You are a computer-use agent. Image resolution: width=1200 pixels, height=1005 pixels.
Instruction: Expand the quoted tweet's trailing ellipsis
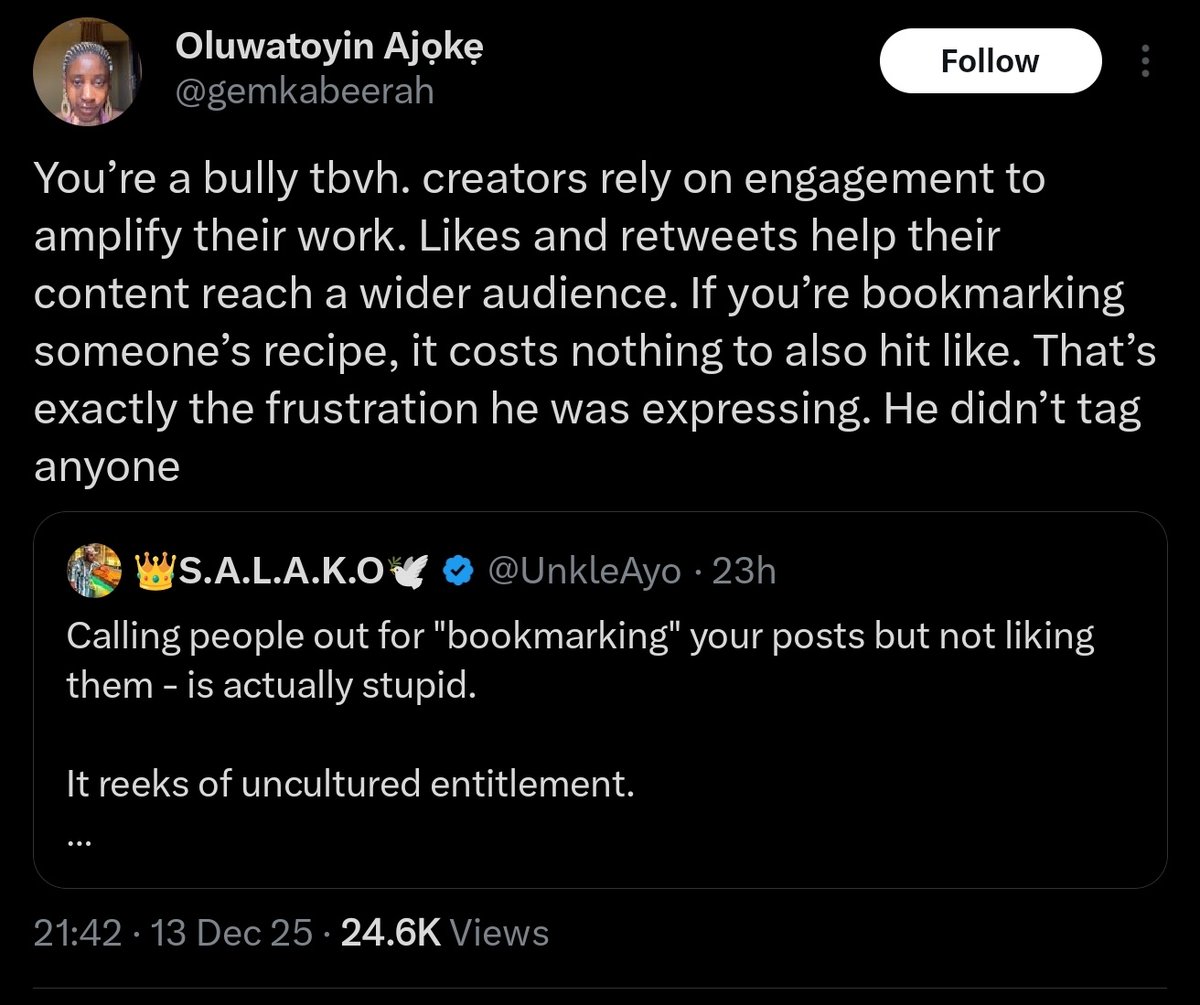tap(79, 843)
